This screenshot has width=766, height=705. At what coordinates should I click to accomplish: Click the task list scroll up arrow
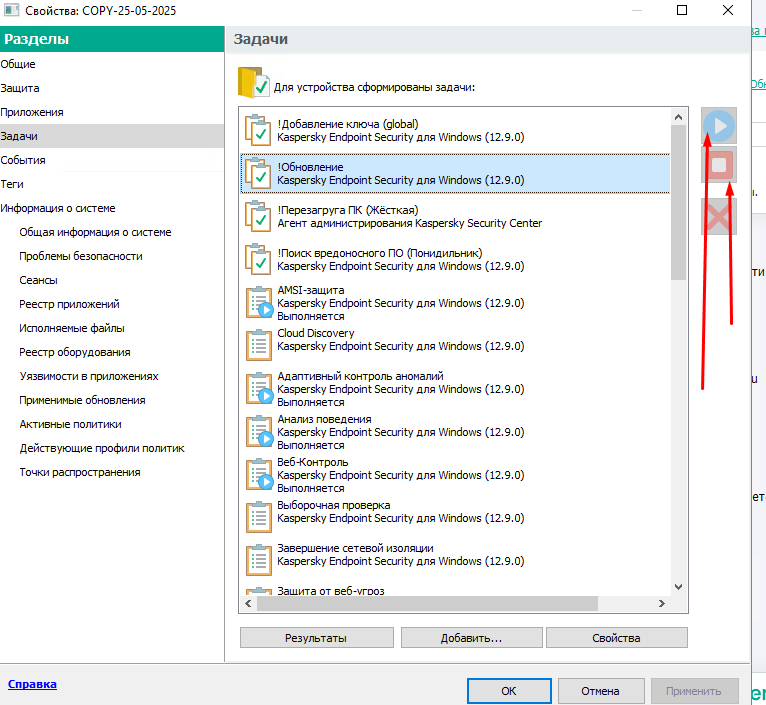(678, 117)
